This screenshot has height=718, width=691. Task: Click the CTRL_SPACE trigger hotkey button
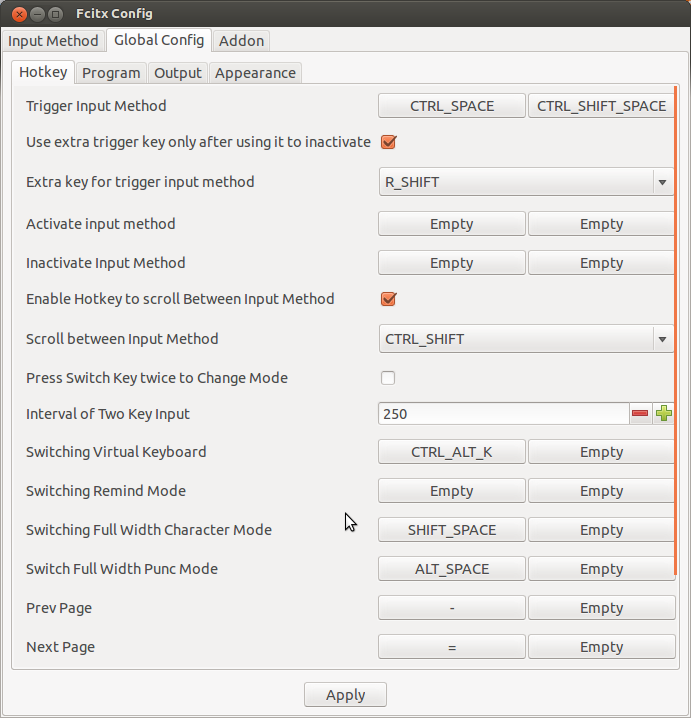pos(452,106)
